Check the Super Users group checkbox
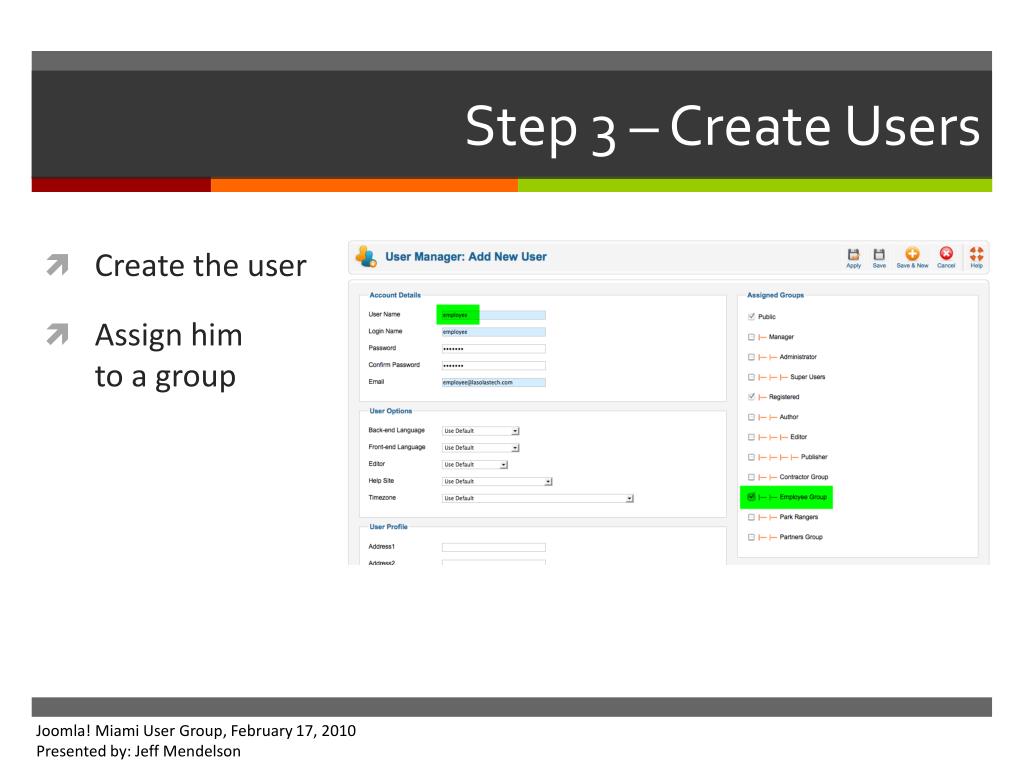The width and height of the screenshot is (1024, 768). click(751, 377)
